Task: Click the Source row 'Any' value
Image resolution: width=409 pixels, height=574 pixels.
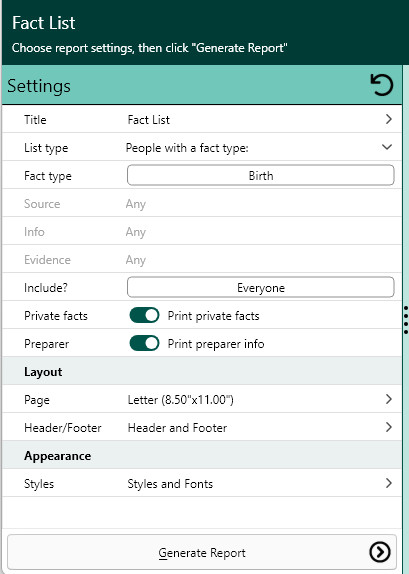Action: point(136,204)
